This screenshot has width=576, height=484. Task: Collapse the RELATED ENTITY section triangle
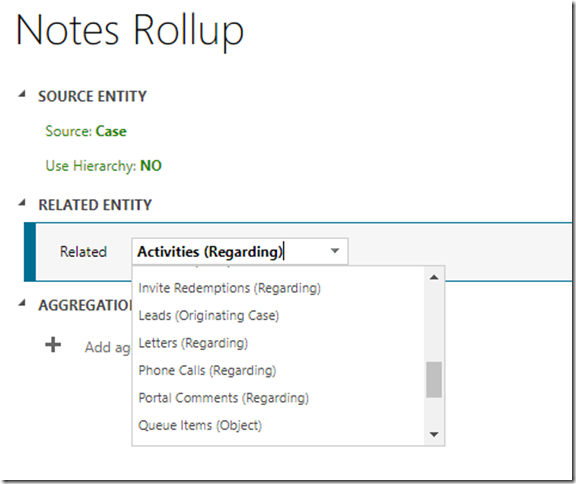(22, 202)
